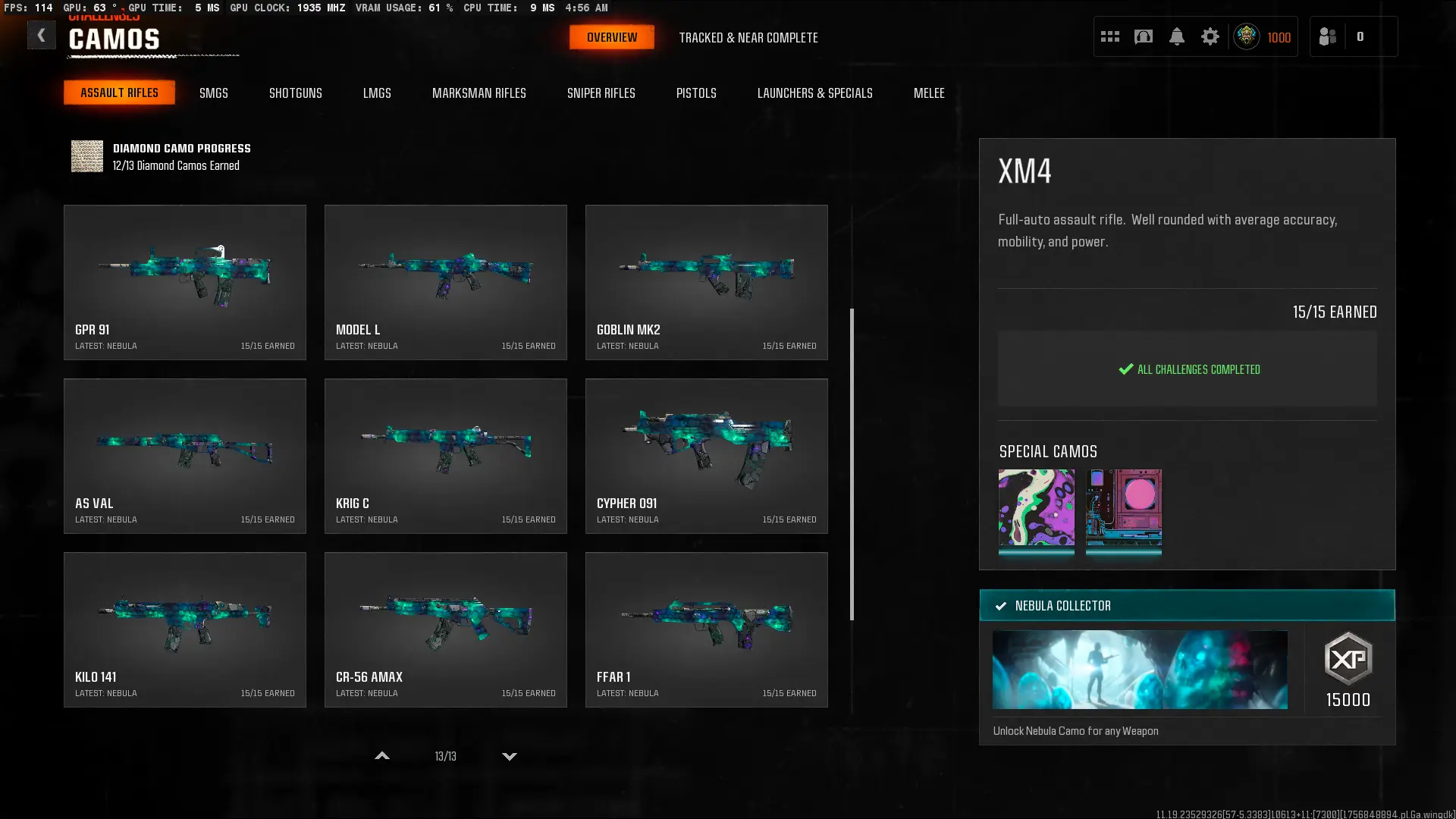The height and width of the screenshot is (819, 1456).
Task: Select Tracked & Near Complete view
Action: (748, 37)
